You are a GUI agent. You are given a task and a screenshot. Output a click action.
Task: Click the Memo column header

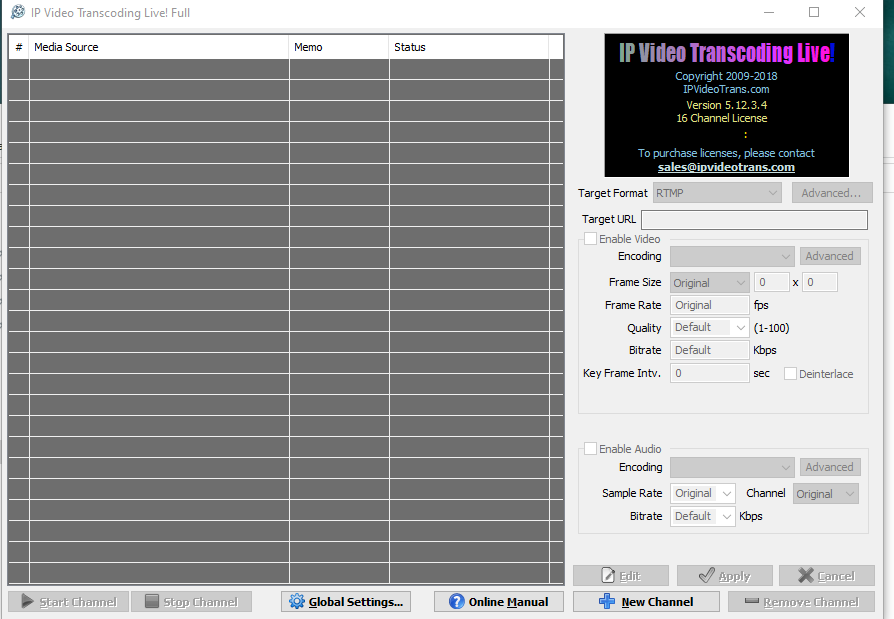(338, 47)
